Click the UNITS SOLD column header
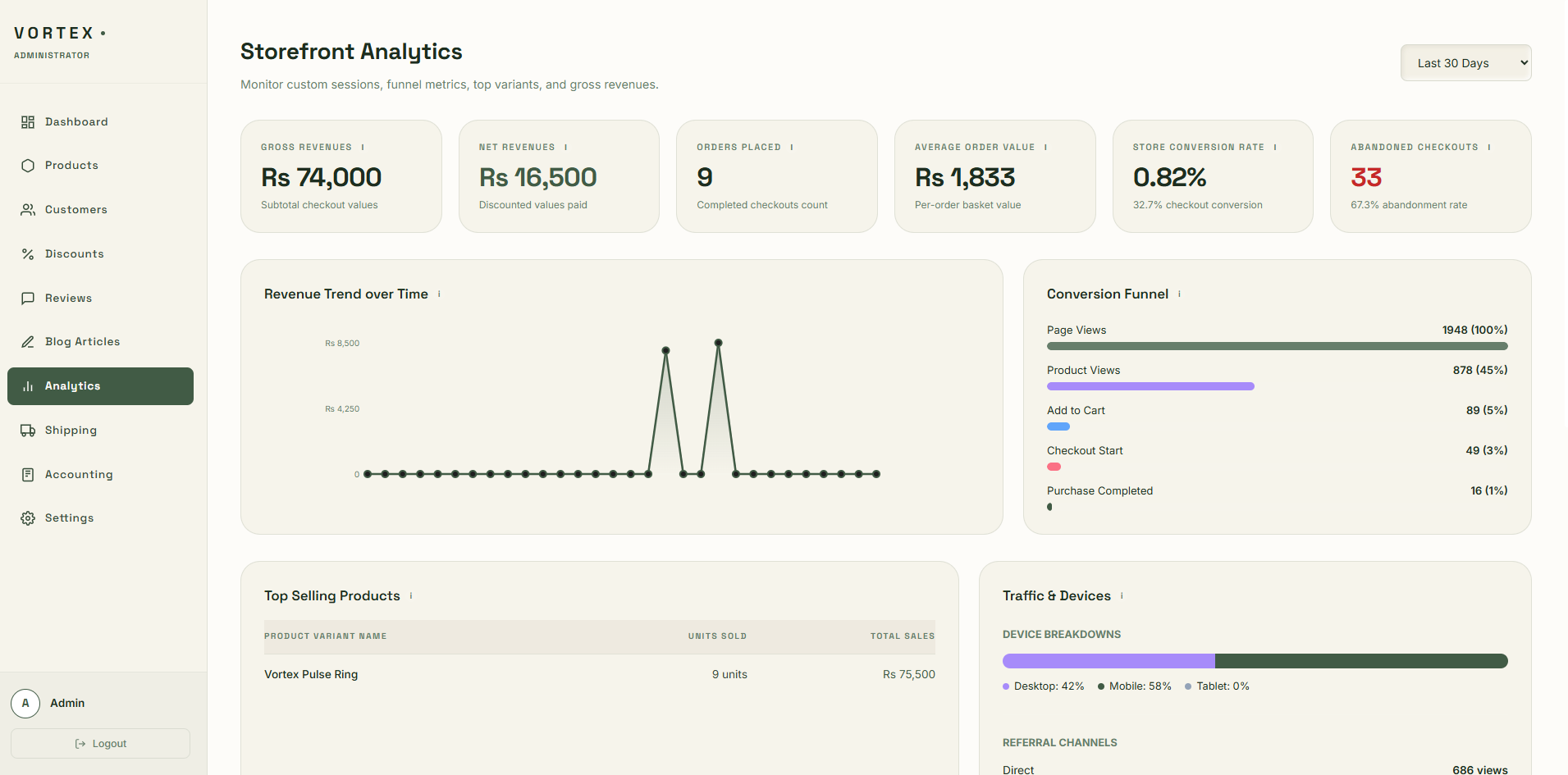1568x775 pixels. coord(717,636)
